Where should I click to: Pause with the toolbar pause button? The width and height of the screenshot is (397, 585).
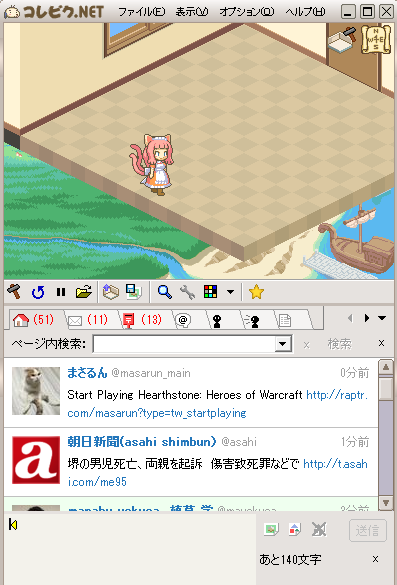[x=60, y=292]
